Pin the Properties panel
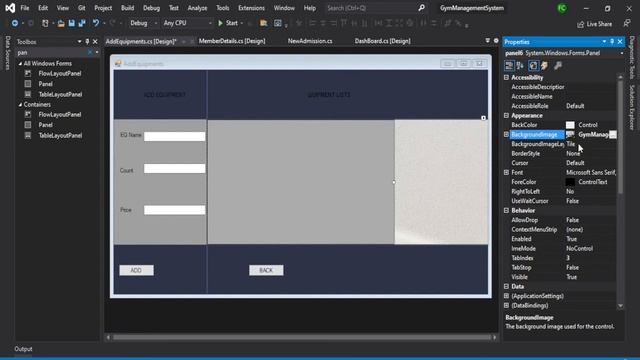 click(x=612, y=42)
